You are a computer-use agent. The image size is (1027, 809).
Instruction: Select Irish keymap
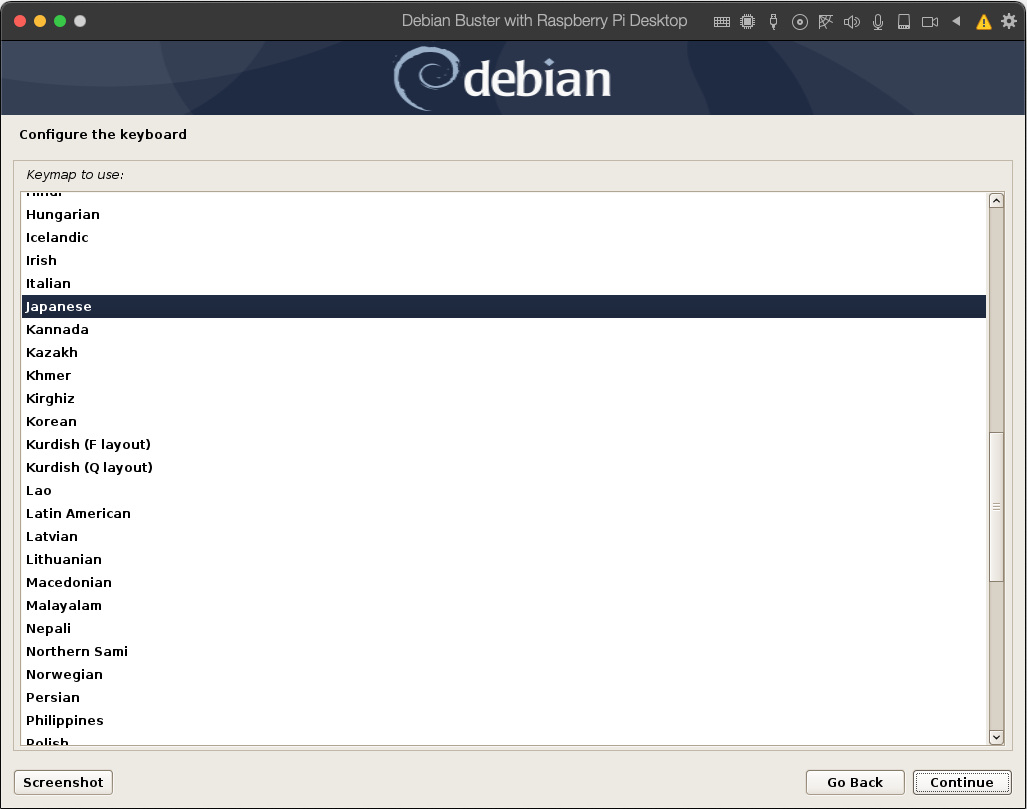click(x=504, y=260)
